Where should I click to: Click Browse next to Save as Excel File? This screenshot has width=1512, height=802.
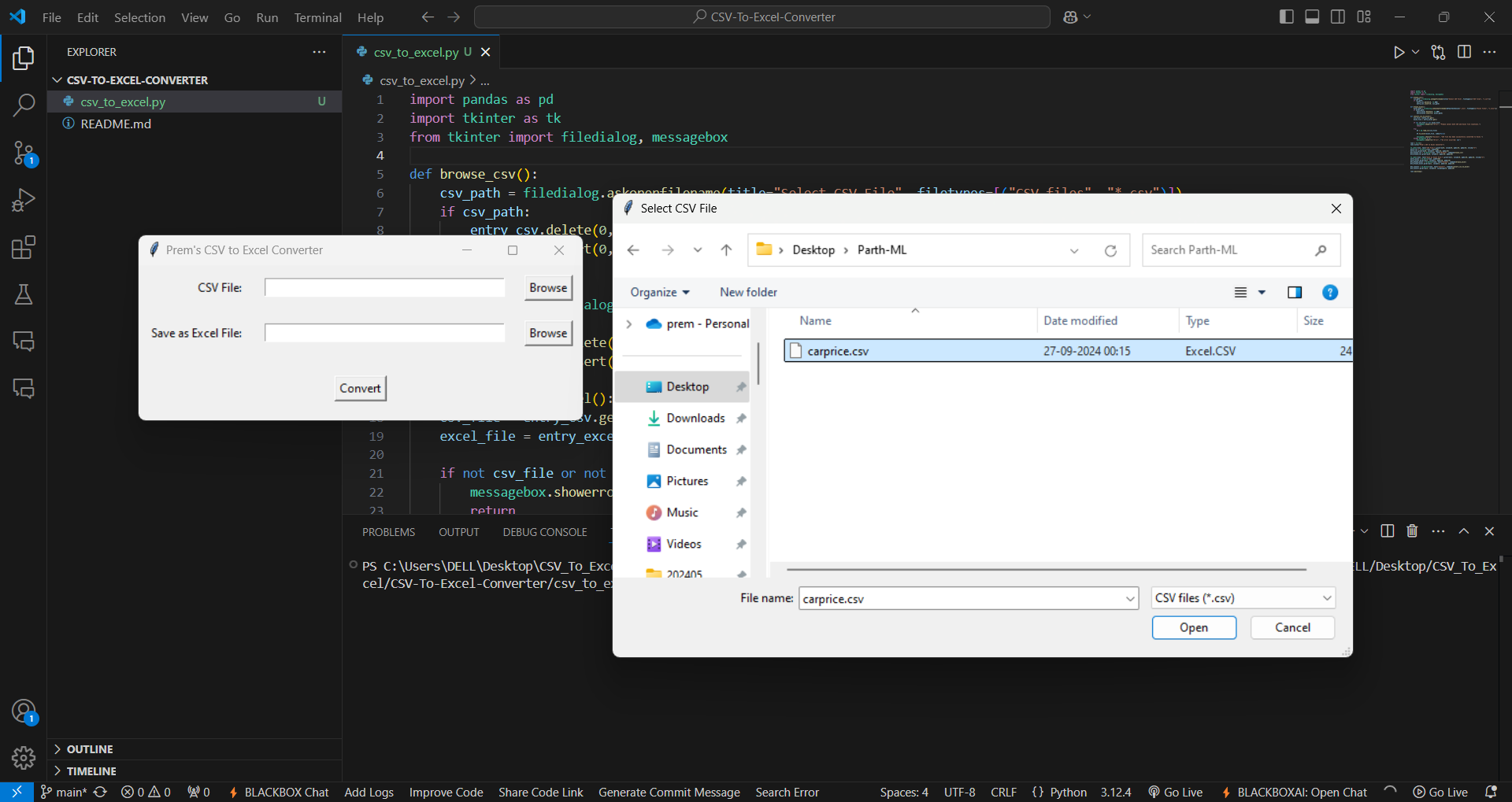(x=548, y=334)
